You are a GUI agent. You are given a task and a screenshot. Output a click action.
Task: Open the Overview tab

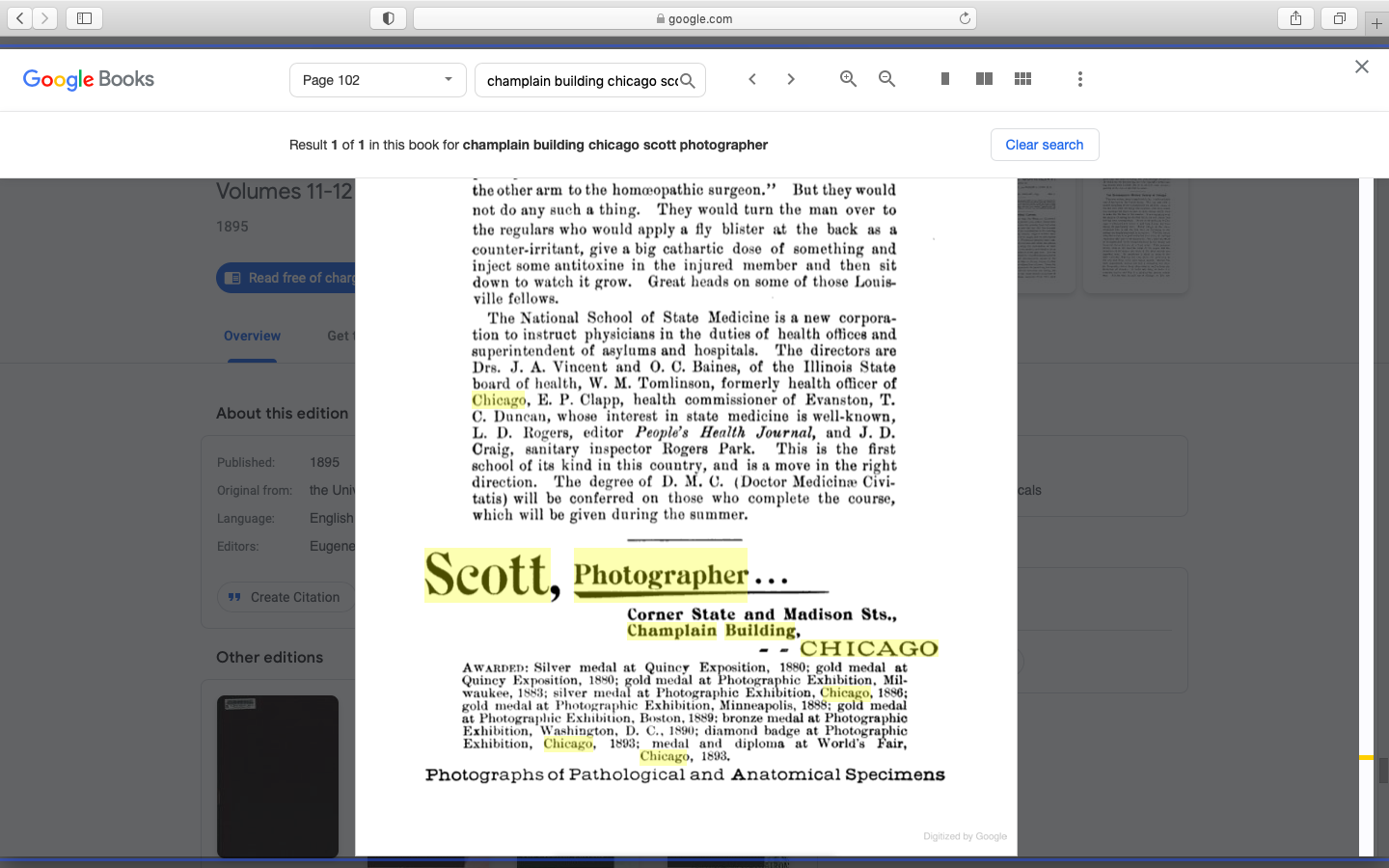click(x=252, y=336)
